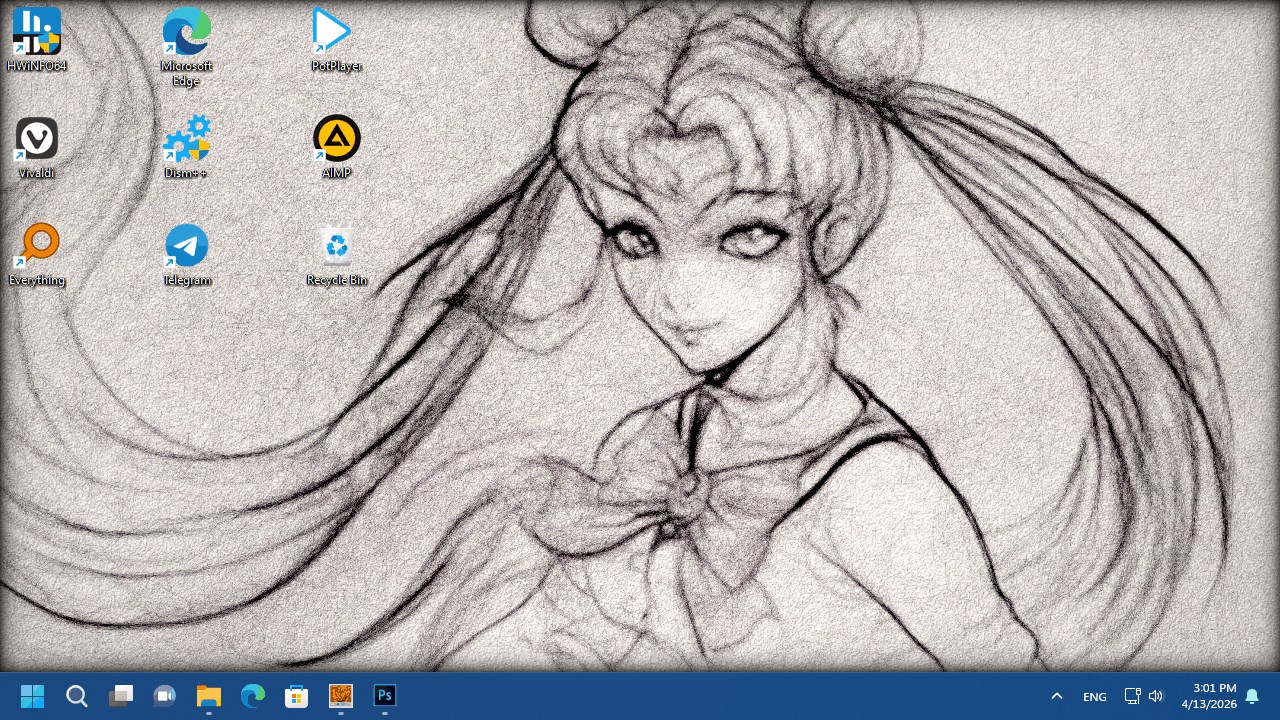Image resolution: width=1280 pixels, height=720 pixels.
Task: Select the Dism++ desktop shortcut
Action: [187, 148]
